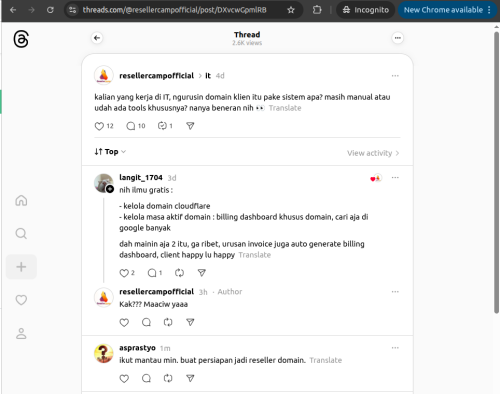Reply to the "Kak??? Maaciw yaaa" comment
This screenshot has height=394, width=500.
click(x=146, y=322)
